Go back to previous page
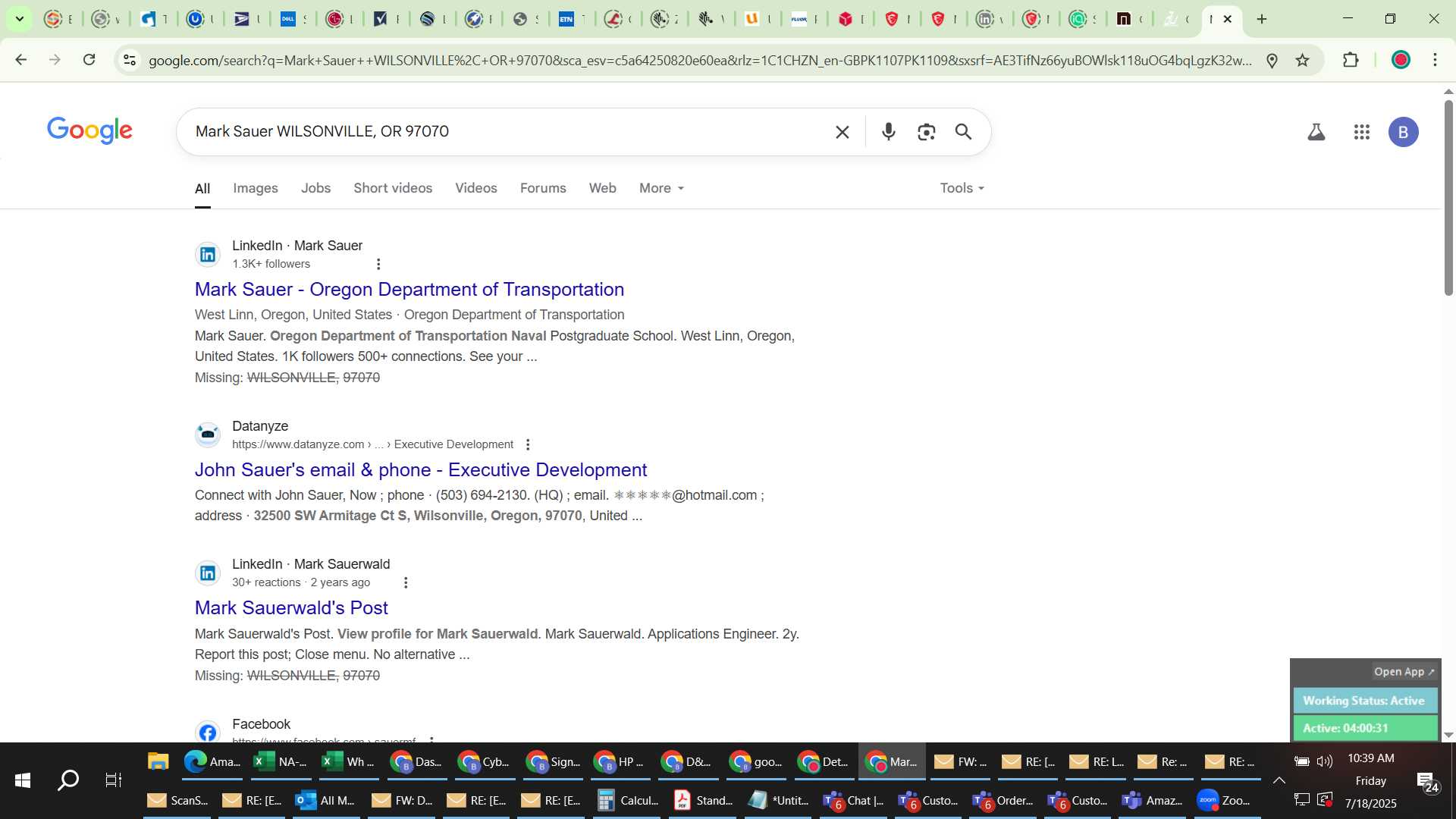 (x=21, y=60)
